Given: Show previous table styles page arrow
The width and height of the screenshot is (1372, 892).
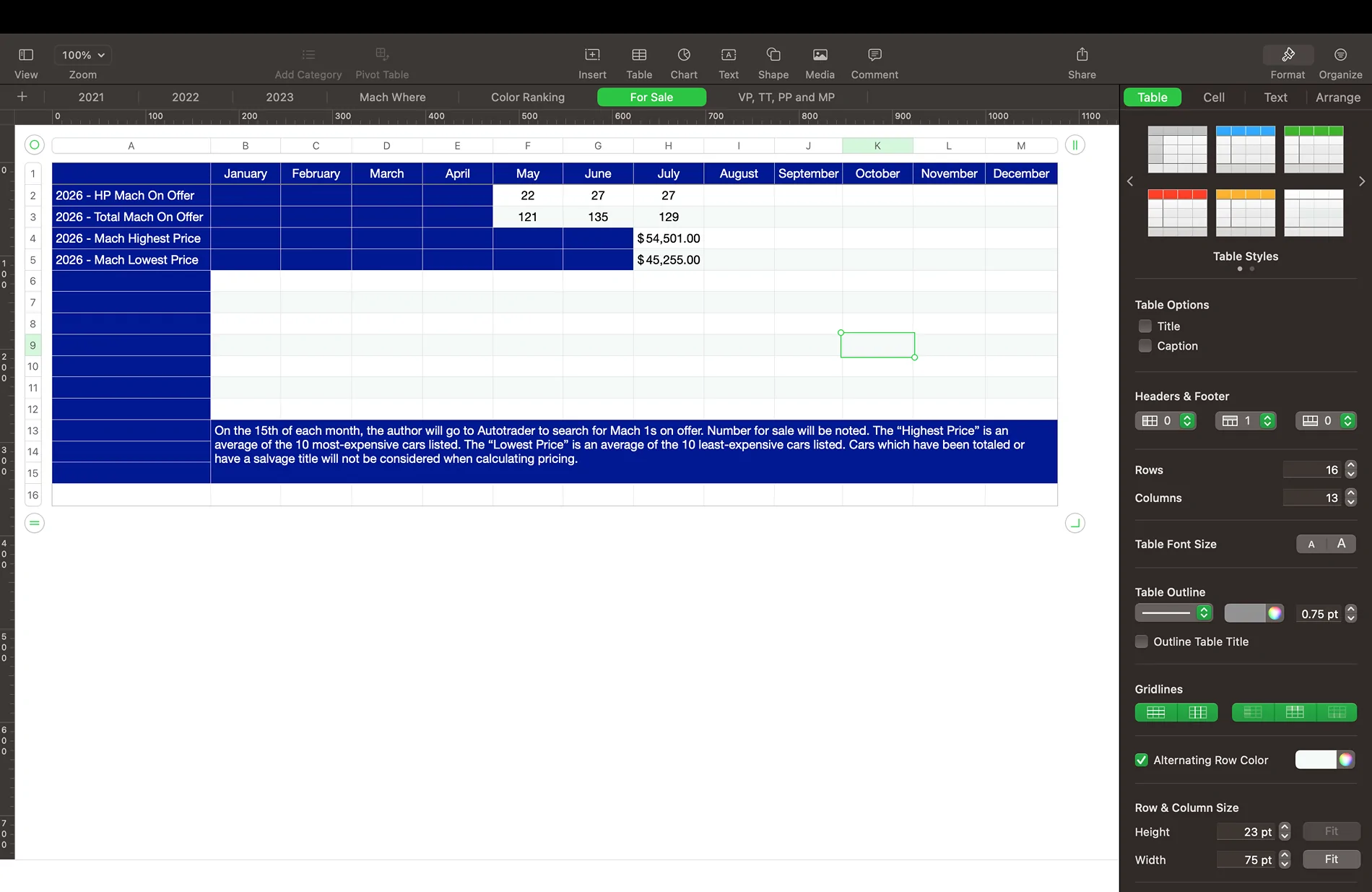Looking at the screenshot, I should [1130, 181].
